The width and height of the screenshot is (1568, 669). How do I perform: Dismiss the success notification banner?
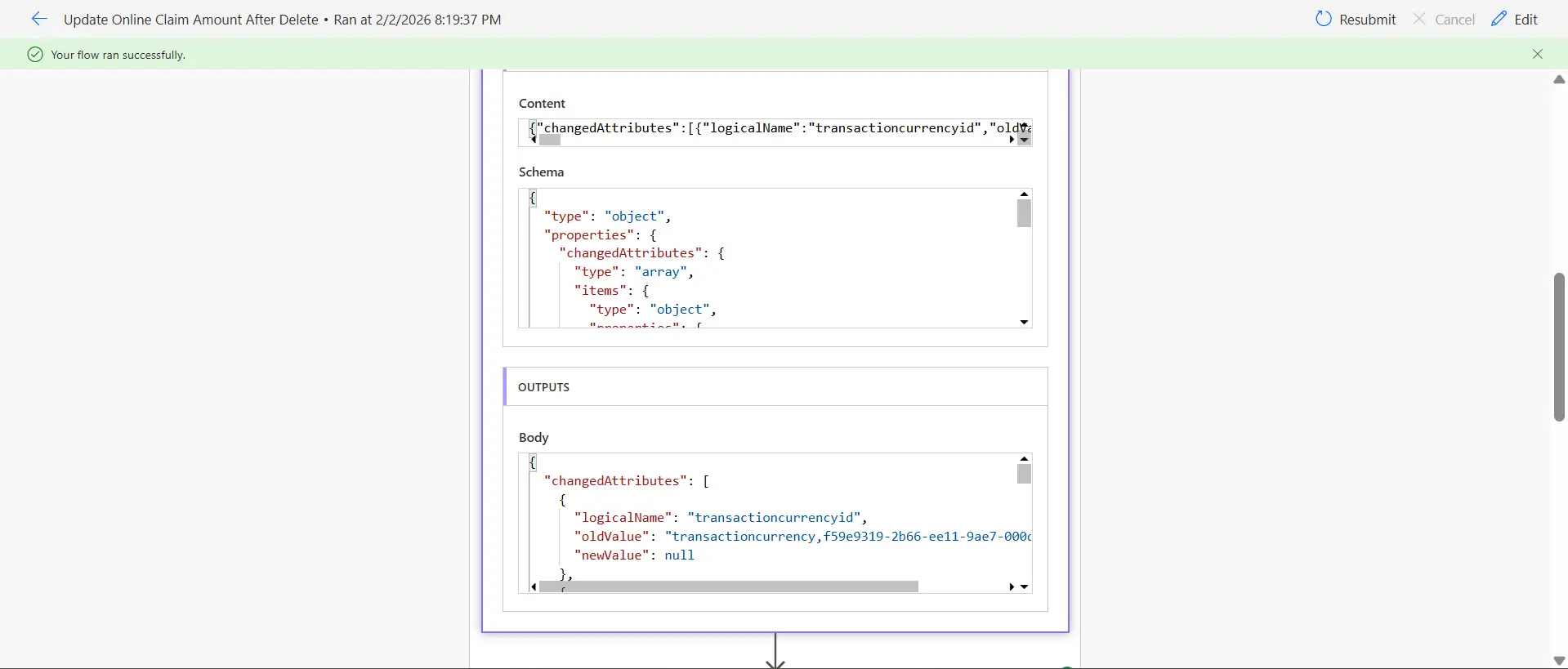(x=1538, y=54)
